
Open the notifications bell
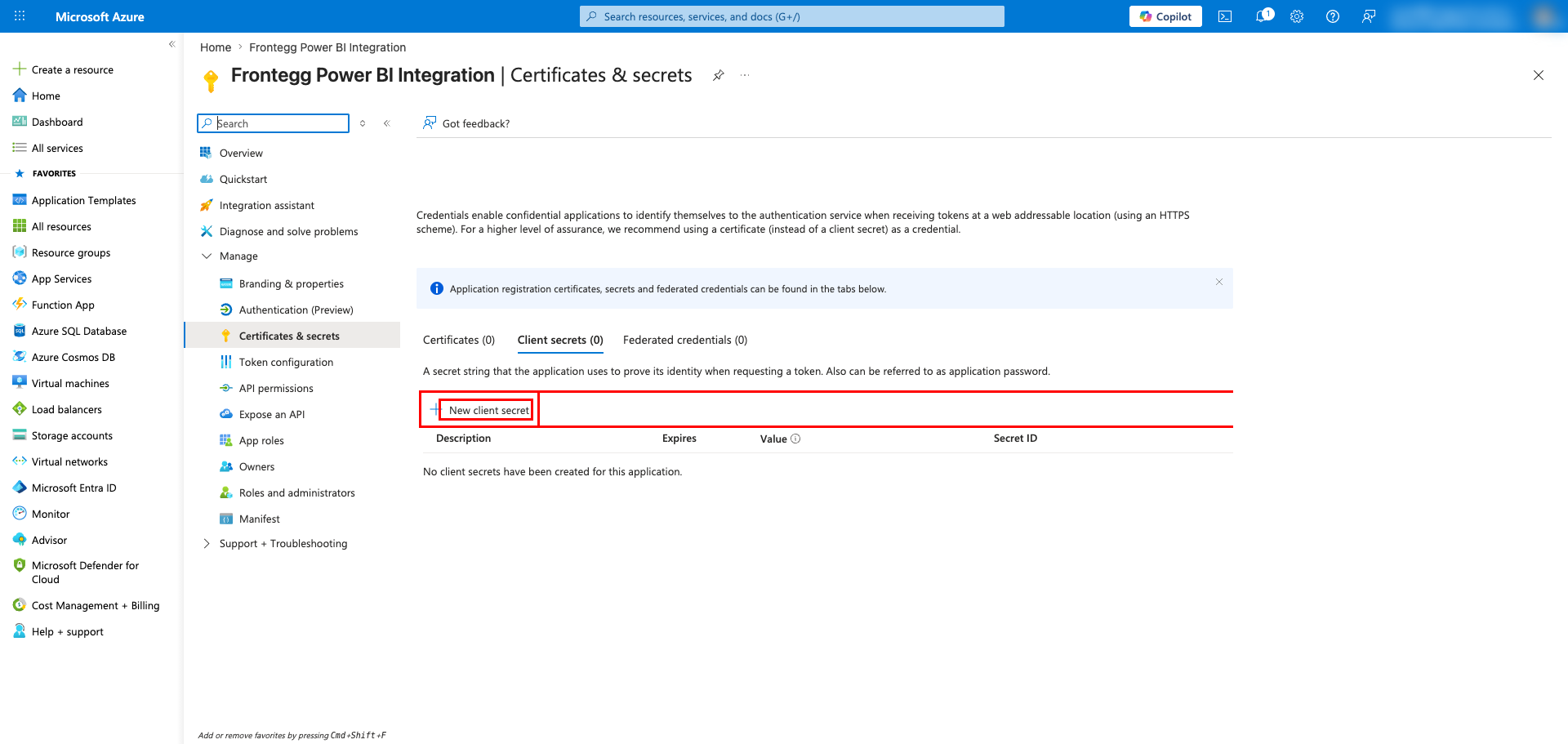click(x=1263, y=16)
